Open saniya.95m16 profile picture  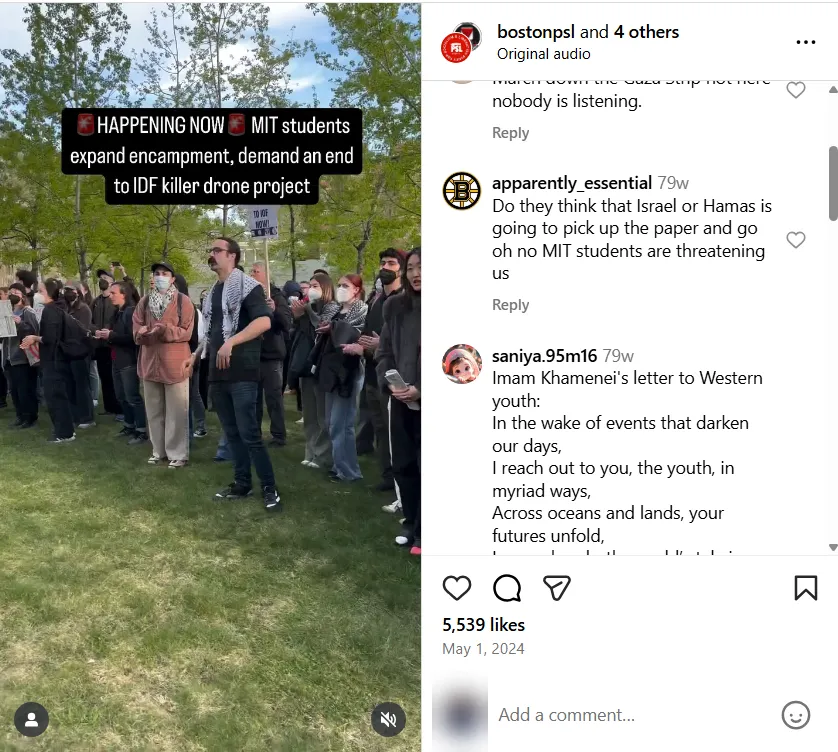point(462,363)
